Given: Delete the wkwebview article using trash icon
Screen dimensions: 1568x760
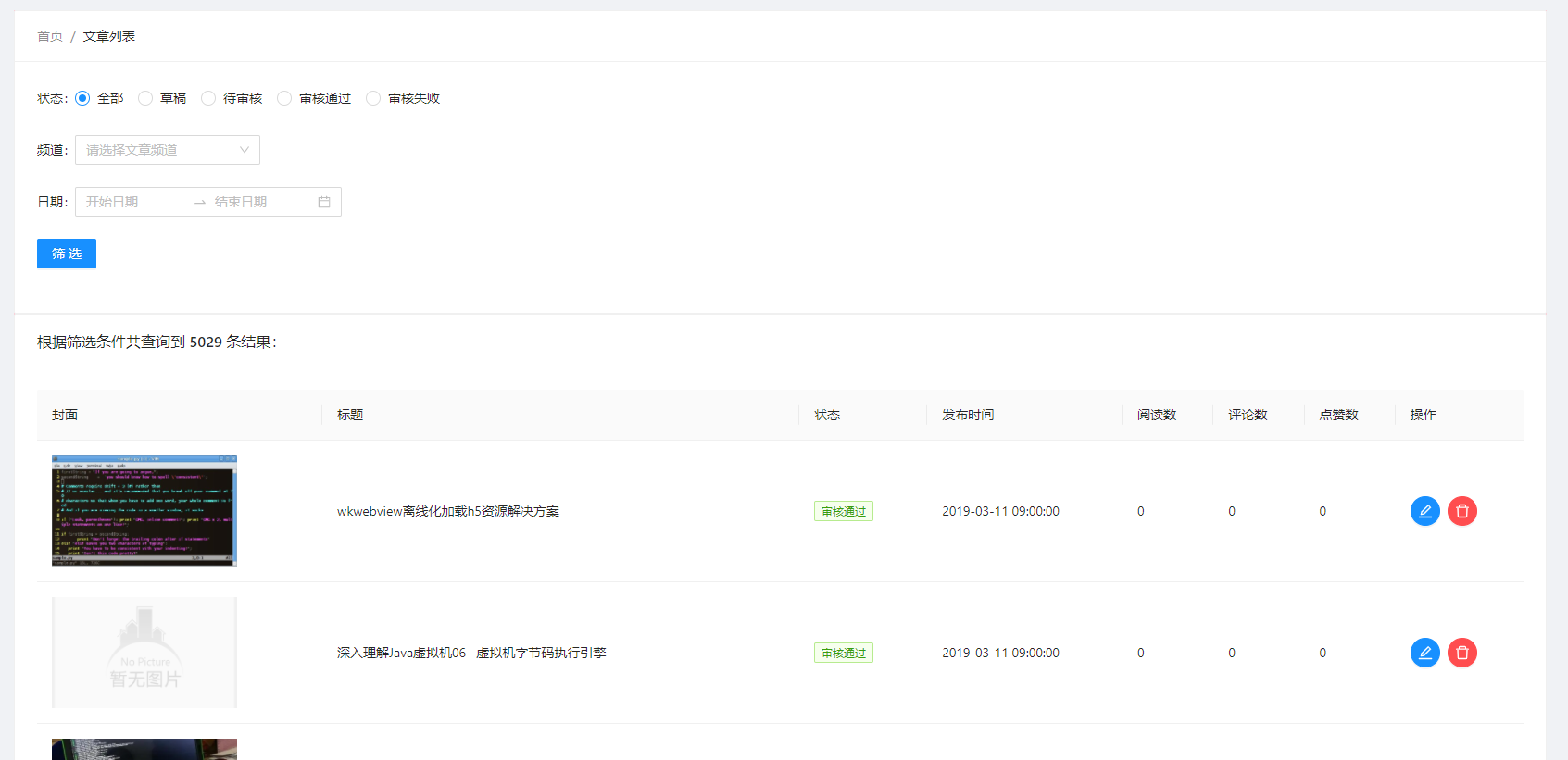Looking at the screenshot, I should point(1461,511).
